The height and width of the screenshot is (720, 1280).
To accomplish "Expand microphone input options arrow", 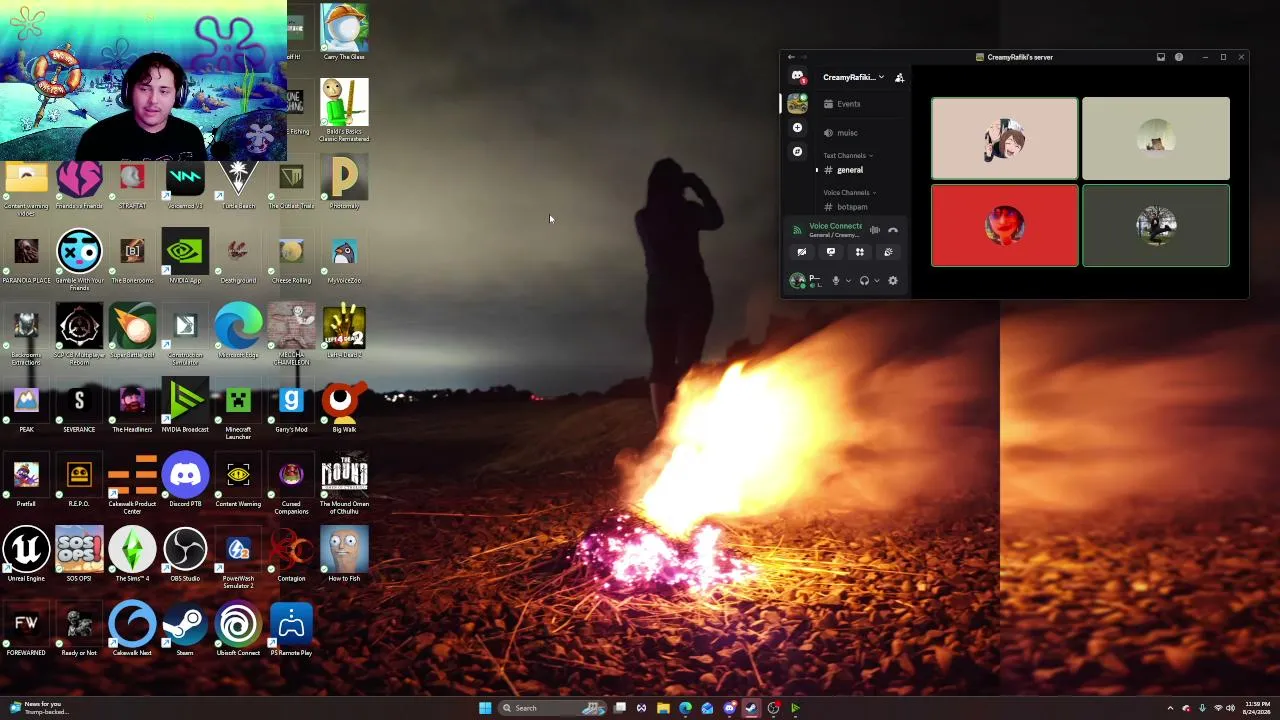I will pos(848,281).
